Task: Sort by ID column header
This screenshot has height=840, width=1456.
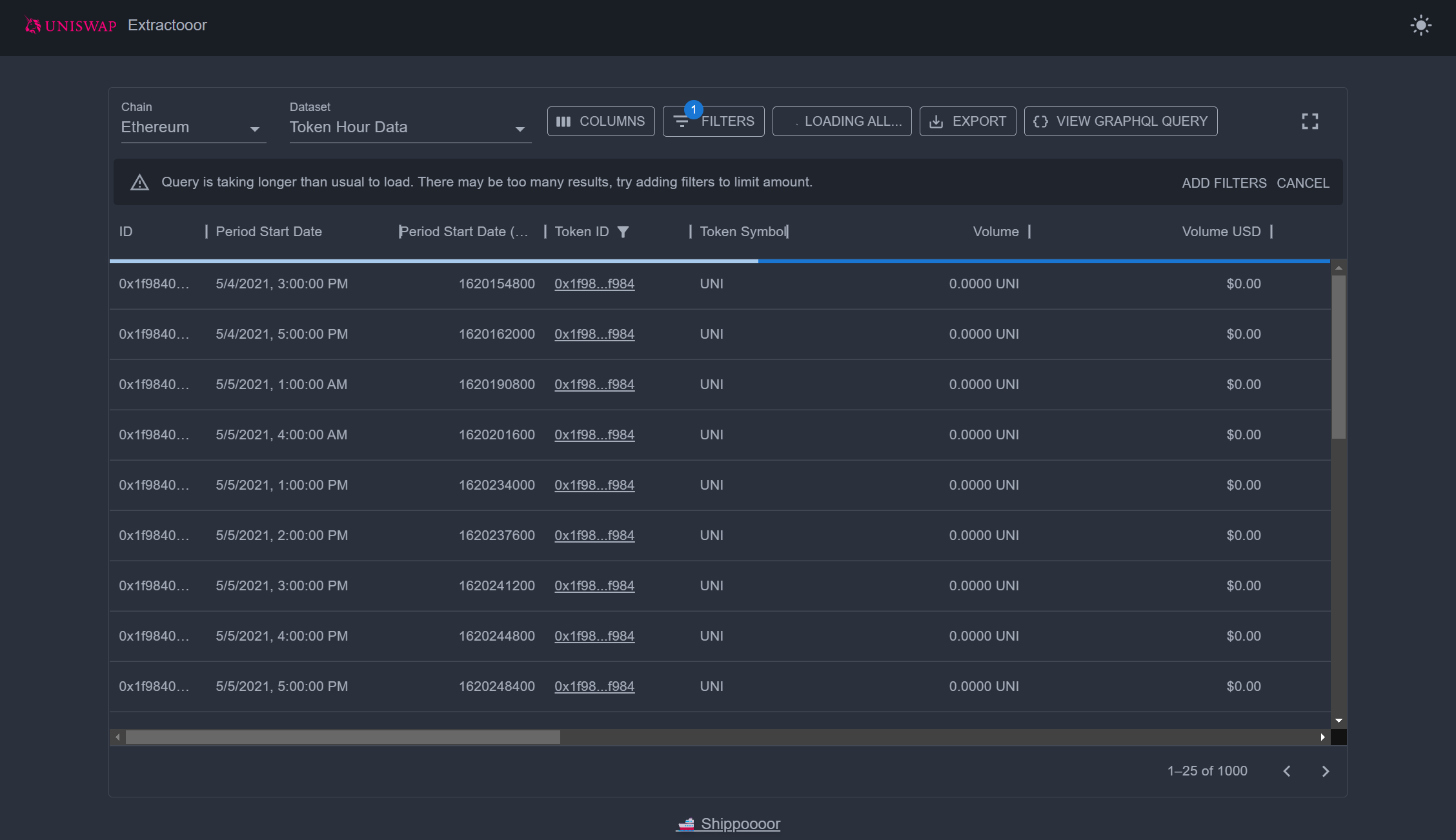Action: pyautogui.click(x=126, y=232)
